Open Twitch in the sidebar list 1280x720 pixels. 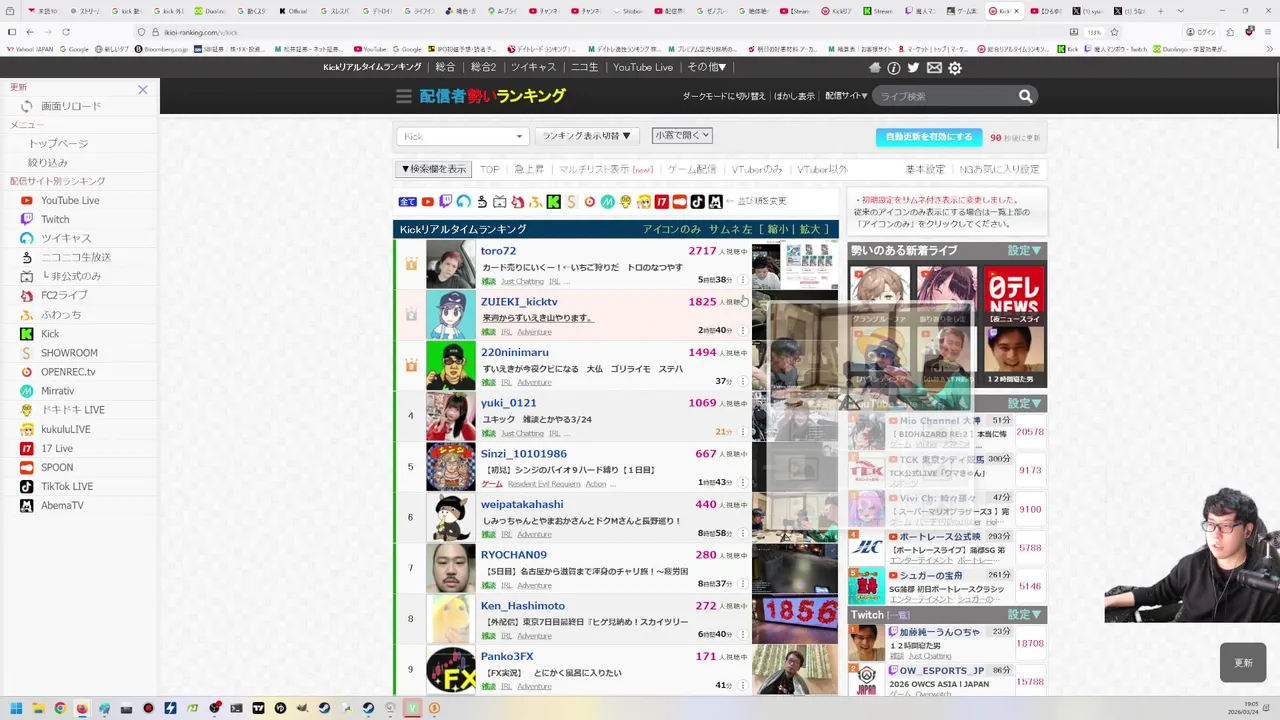[55, 219]
